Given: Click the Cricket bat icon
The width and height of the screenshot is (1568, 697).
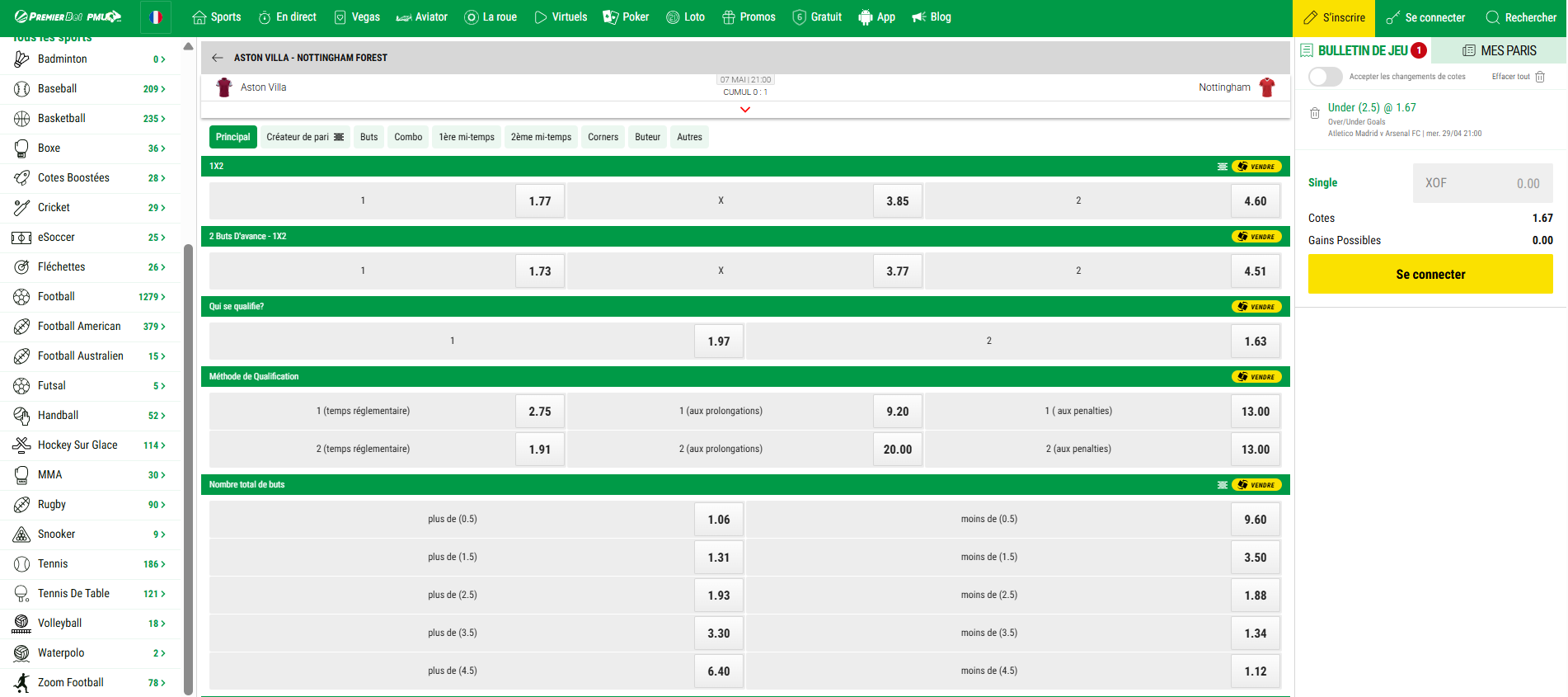Looking at the screenshot, I should 21,207.
